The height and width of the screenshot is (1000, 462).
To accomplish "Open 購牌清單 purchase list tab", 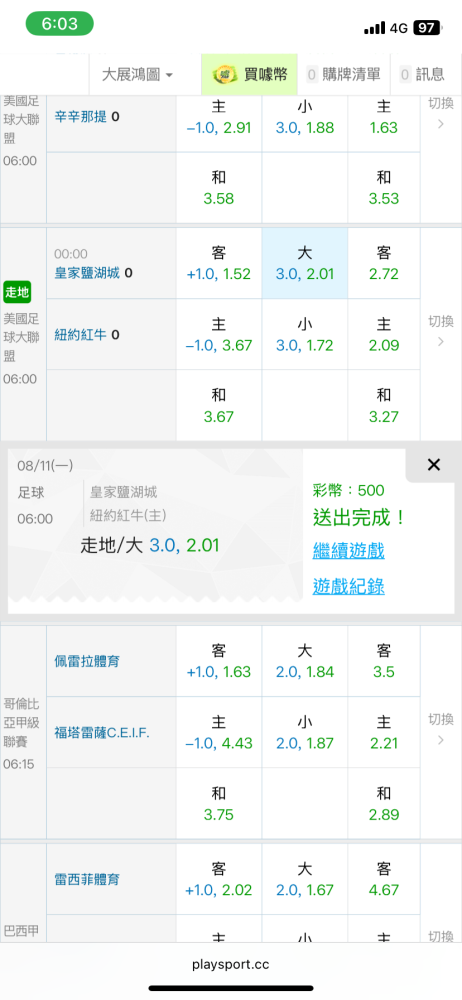I will [344, 75].
